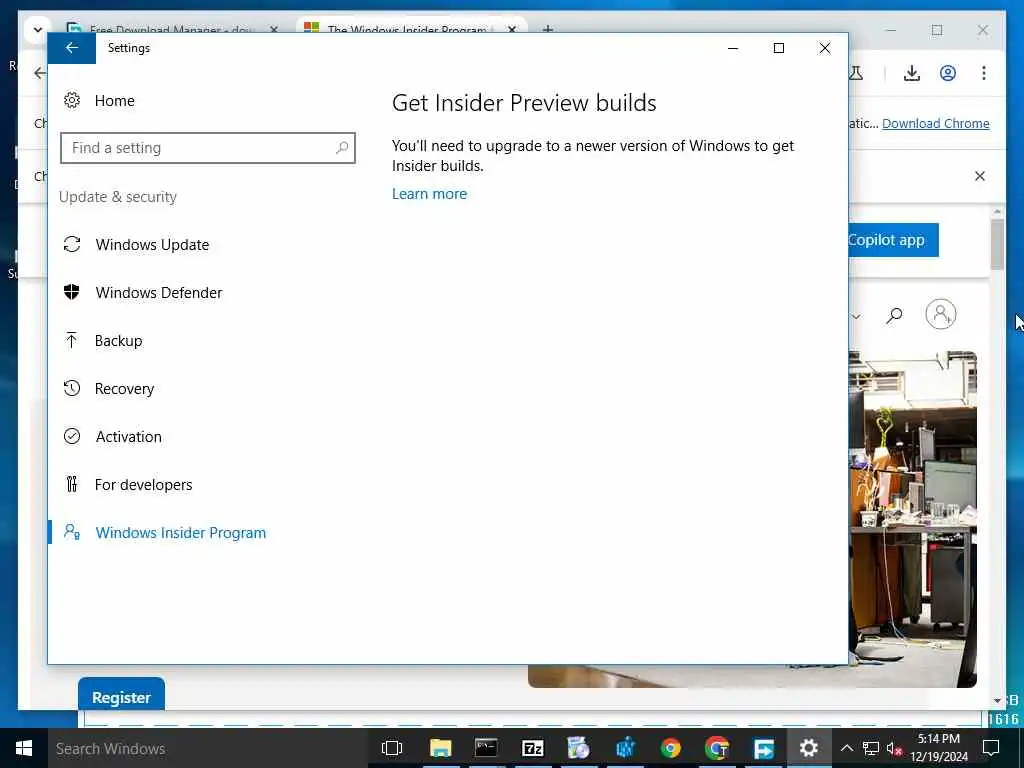Maximize the Settings window

[778, 48]
